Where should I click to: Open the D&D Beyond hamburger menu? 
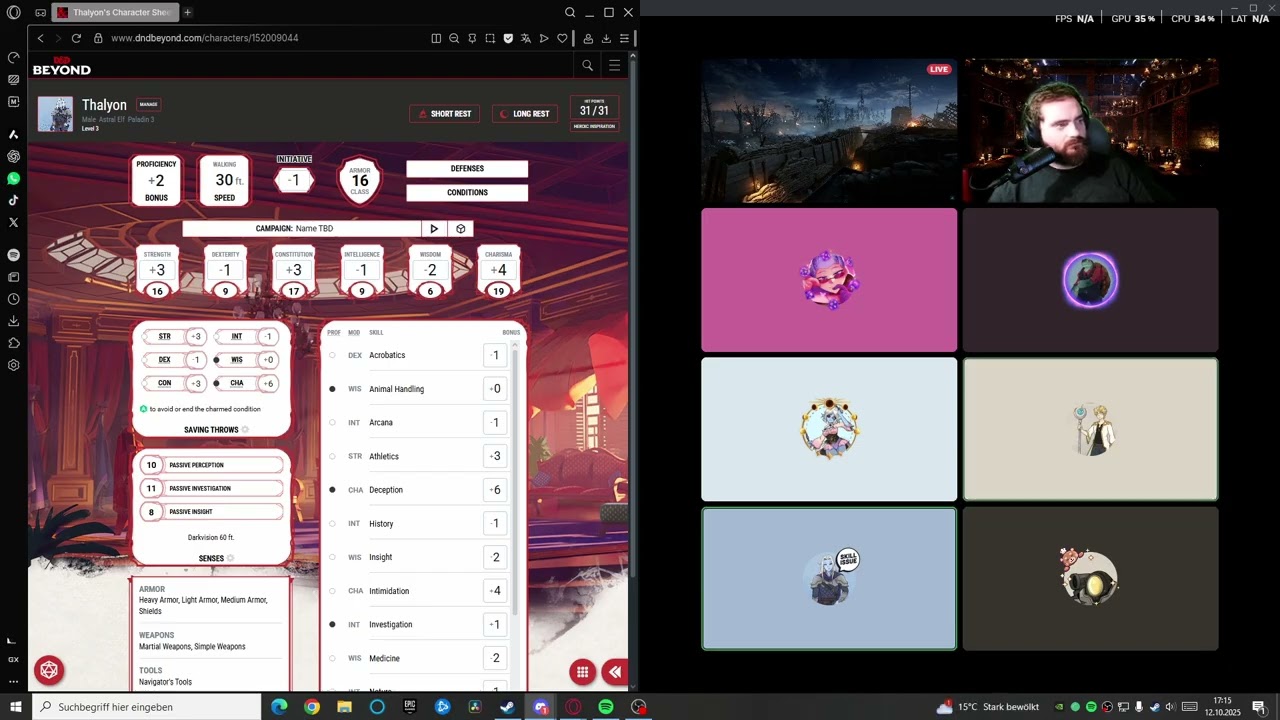pyautogui.click(x=615, y=66)
